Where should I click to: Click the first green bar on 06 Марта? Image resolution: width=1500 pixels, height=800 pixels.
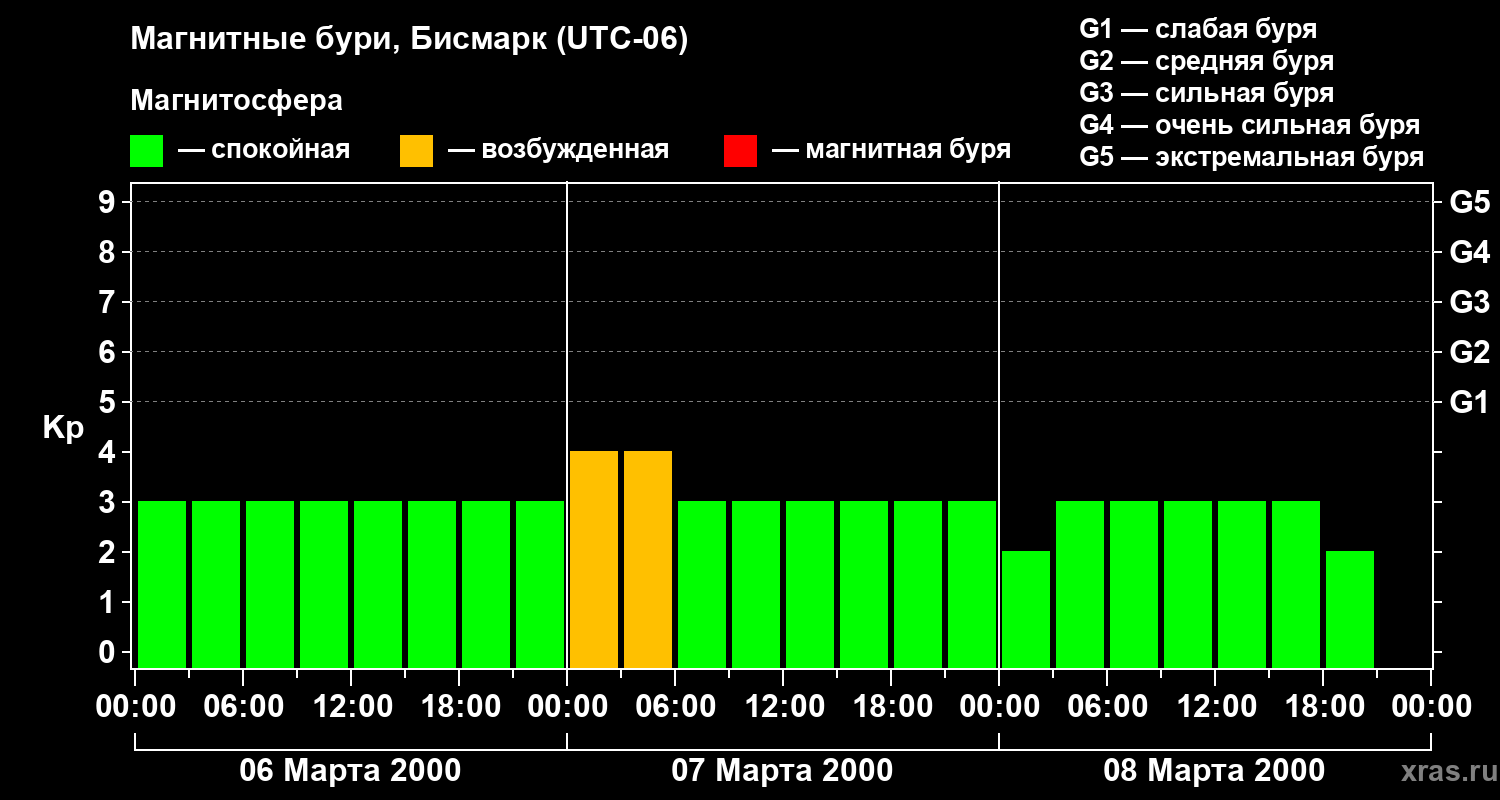coord(162,585)
